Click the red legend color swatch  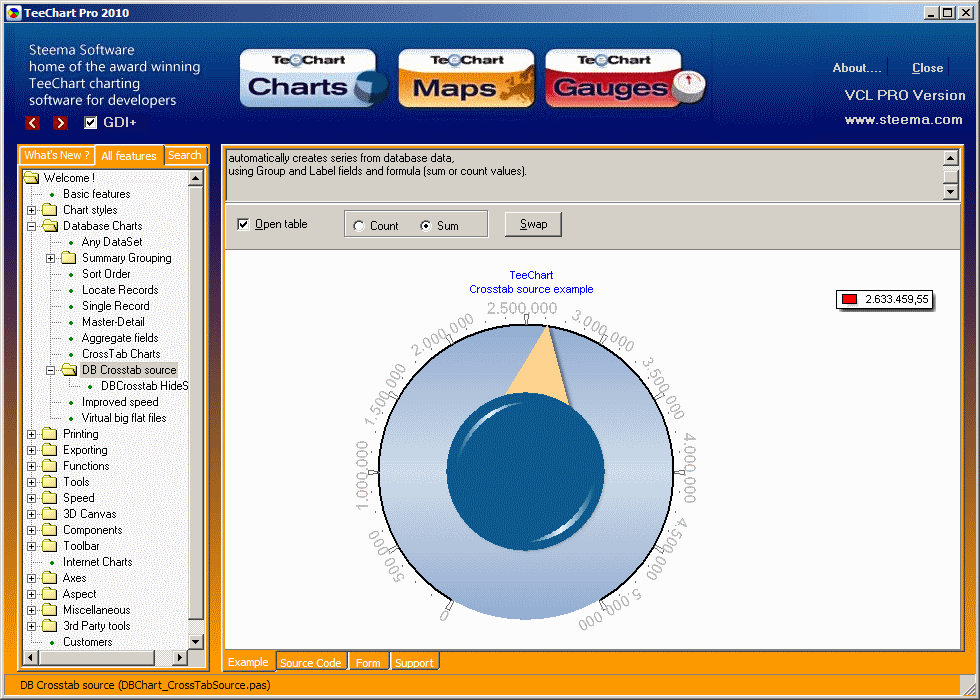coord(849,299)
